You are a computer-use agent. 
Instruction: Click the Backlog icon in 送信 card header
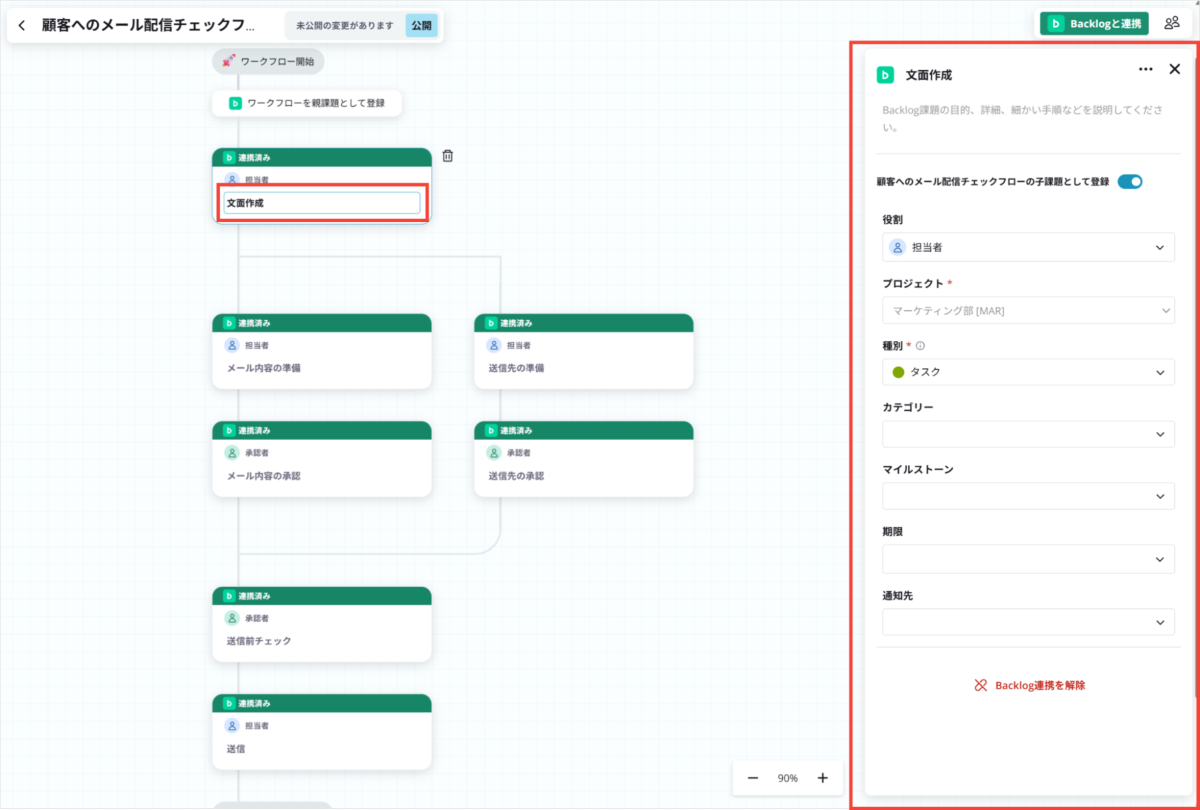tap(228, 703)
